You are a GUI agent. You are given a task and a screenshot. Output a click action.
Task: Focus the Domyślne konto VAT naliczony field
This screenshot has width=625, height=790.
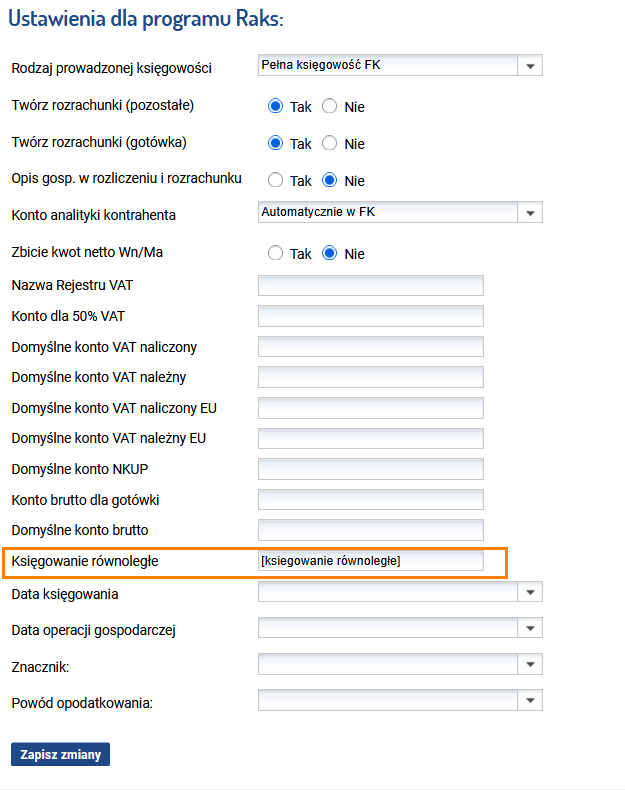tap(371, 347)
